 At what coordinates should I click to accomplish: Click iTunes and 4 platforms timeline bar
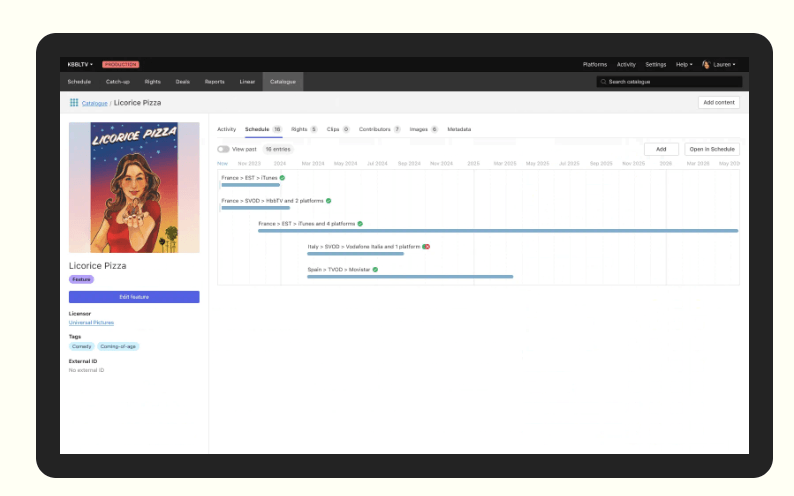(498, 231)
